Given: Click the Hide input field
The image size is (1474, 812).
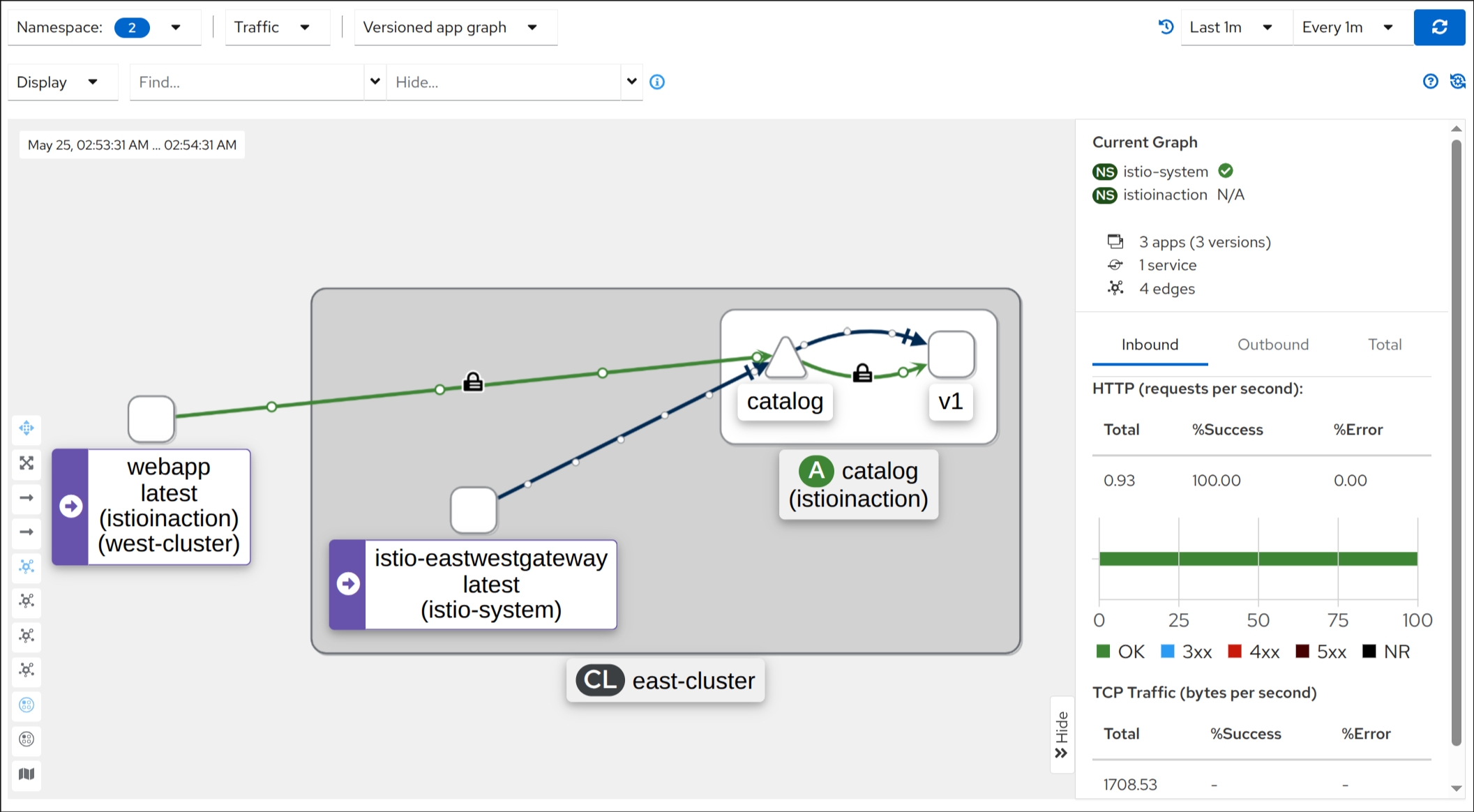Looking at the screenshot, I should 504,82.
